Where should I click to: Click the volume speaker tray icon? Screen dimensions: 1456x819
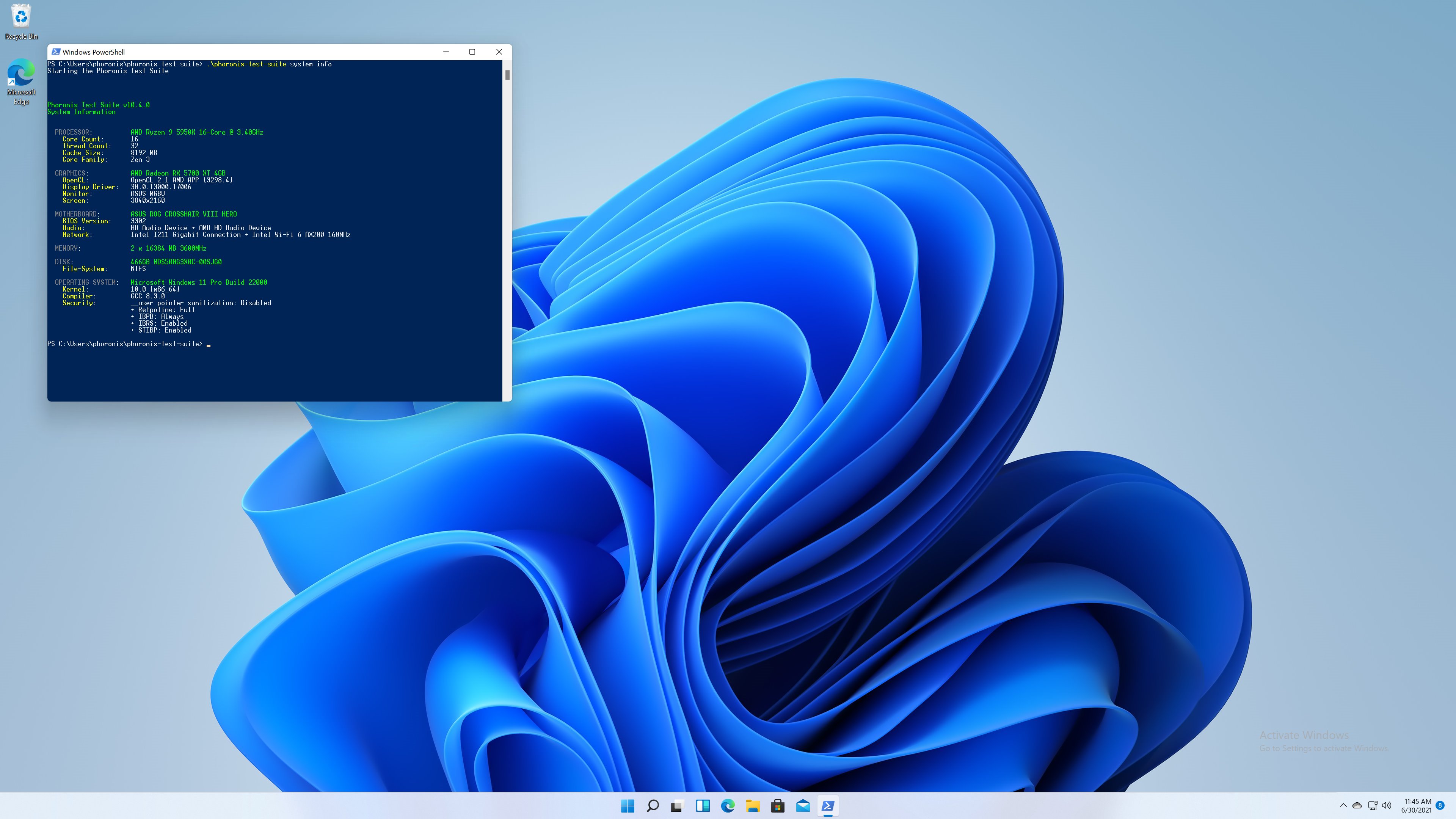pos(1387,805)
